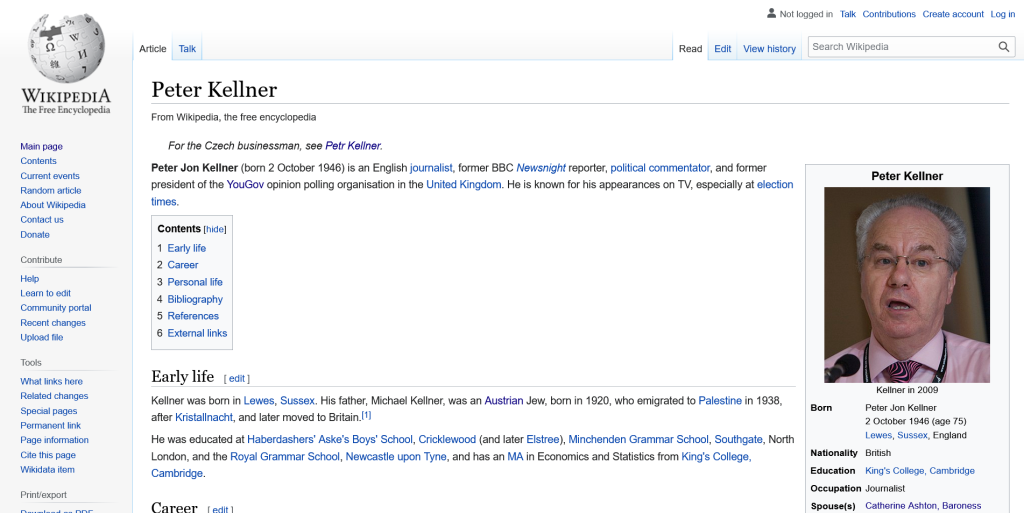Open a Random article
The height and width of the screenshot is (513, 1024).
(51, 190)
